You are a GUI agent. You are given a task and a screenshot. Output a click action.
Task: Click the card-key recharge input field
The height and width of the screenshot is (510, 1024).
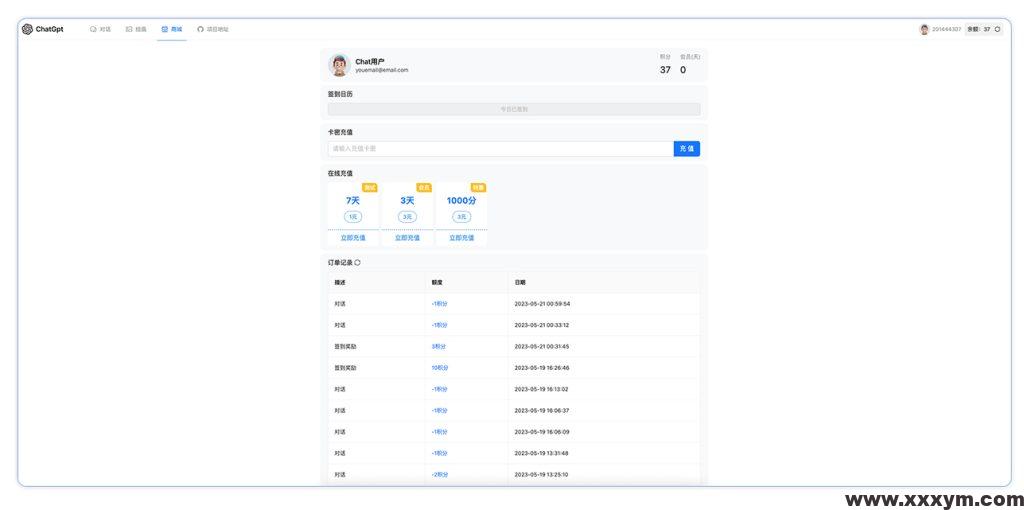coord(500,148)
